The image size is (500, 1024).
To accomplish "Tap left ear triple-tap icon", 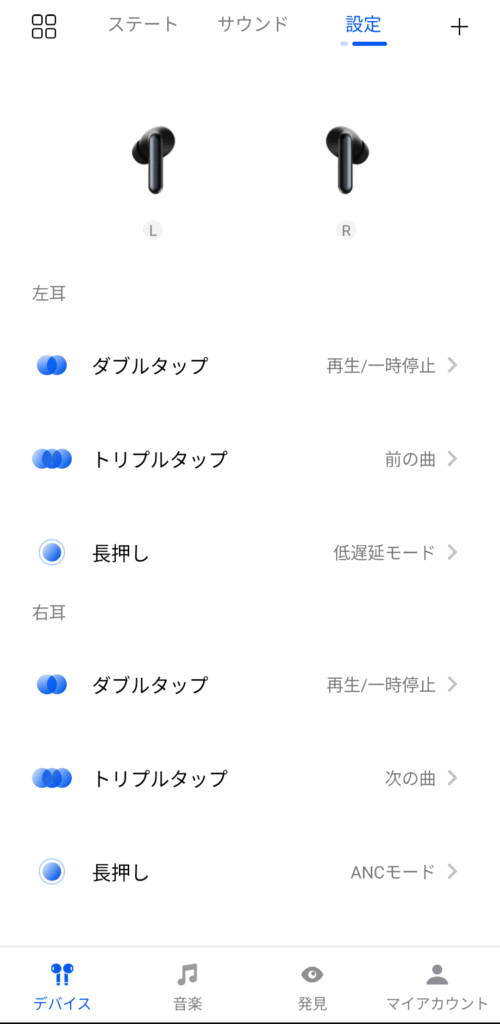I will pyautogui.click(x=52, y=460).
